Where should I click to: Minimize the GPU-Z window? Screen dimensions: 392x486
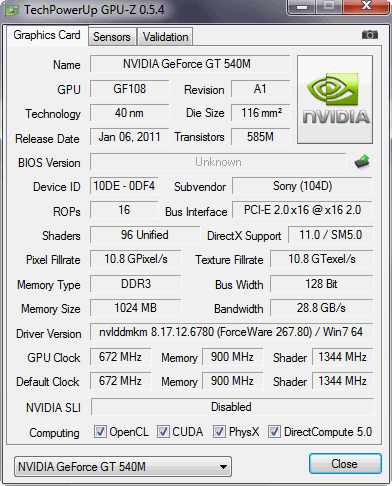[302, 7]
